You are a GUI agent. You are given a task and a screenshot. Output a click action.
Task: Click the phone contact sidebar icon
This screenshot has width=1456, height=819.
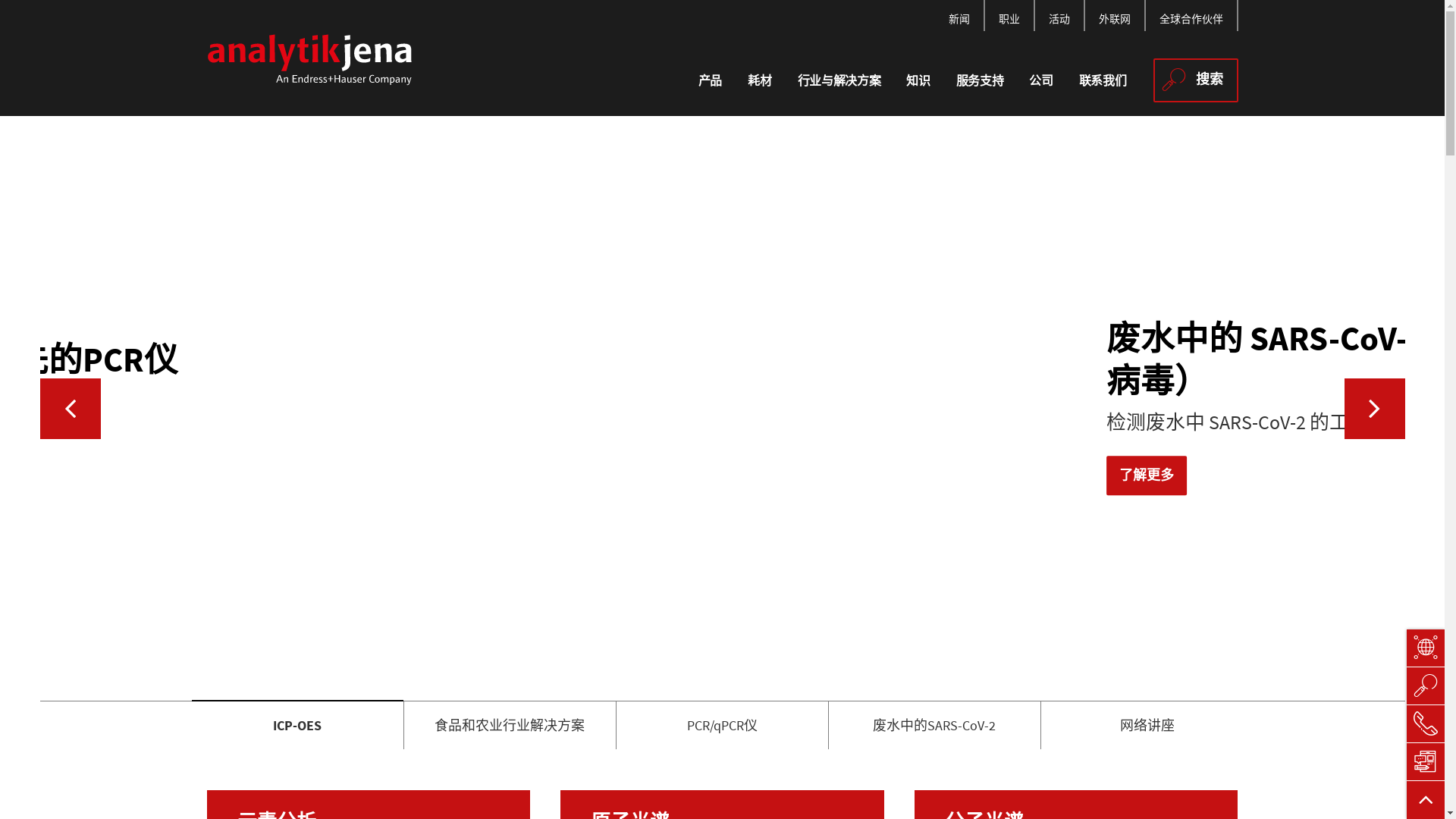[x=1425, y=723]
